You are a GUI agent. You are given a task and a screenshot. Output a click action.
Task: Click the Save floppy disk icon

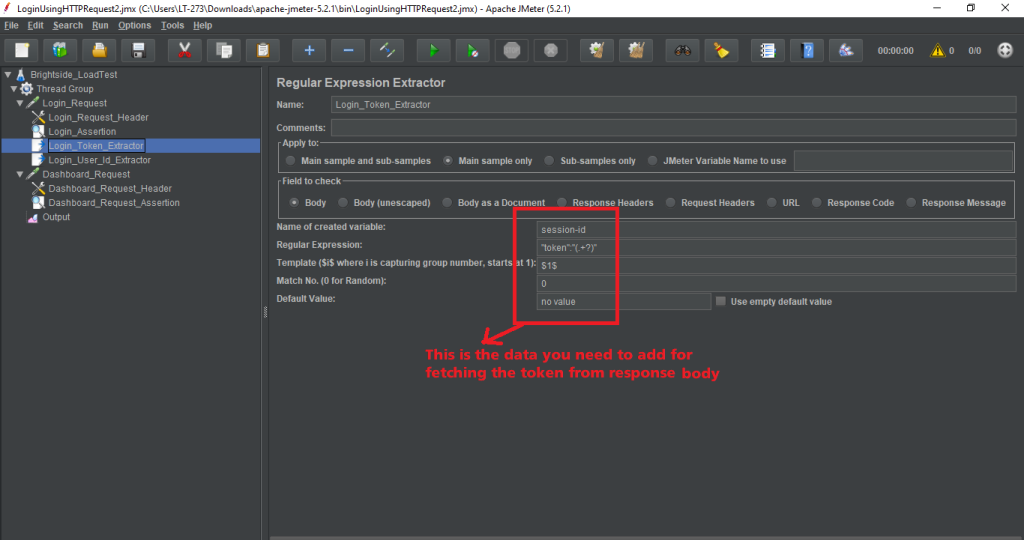(140, 50)
